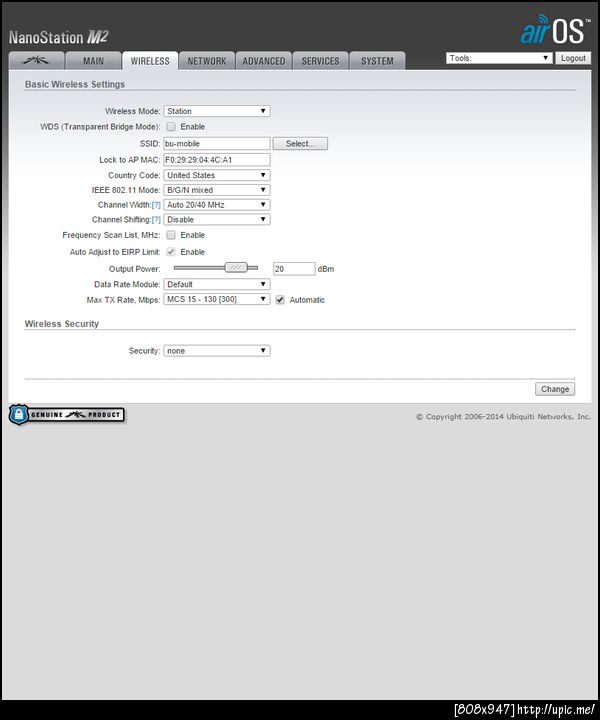Viewport: 600px width, 720px height.
Task: Open the IEEE 802.11 Mode dropdown
Action: pyautogui.click(x=217, y=190)
